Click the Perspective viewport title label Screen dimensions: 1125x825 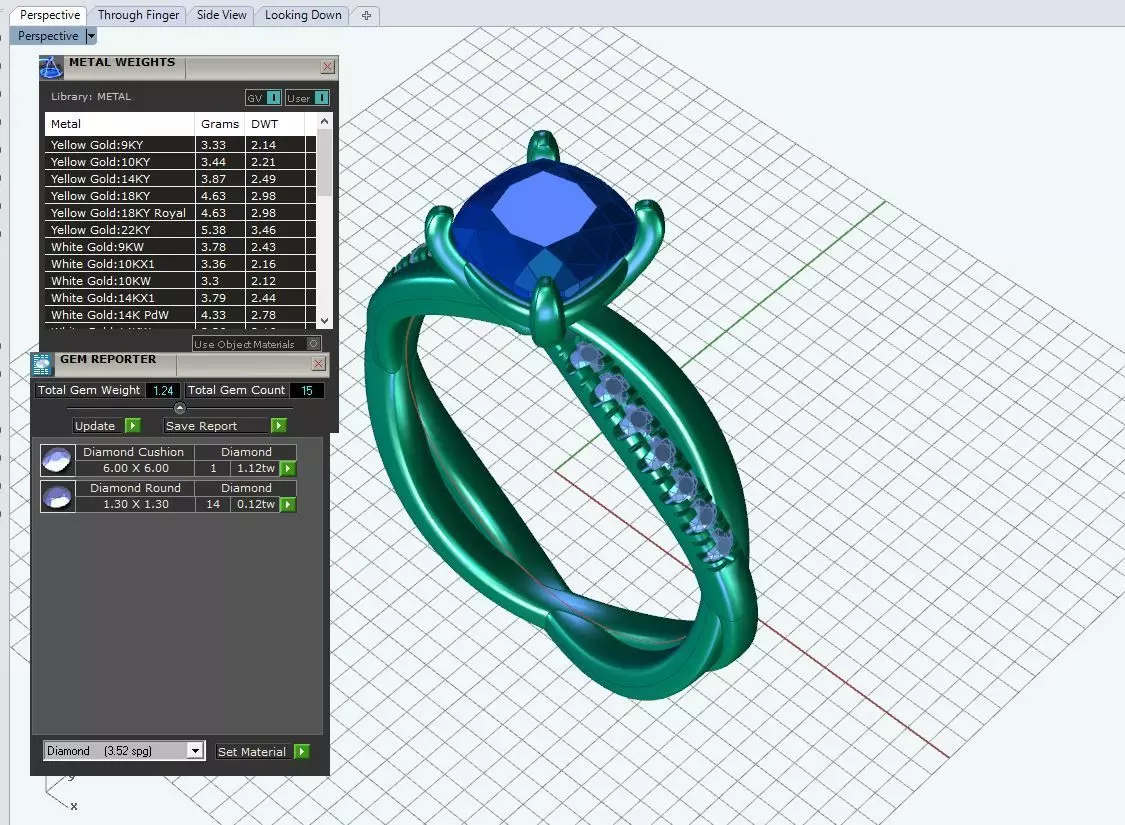(47, 36)
